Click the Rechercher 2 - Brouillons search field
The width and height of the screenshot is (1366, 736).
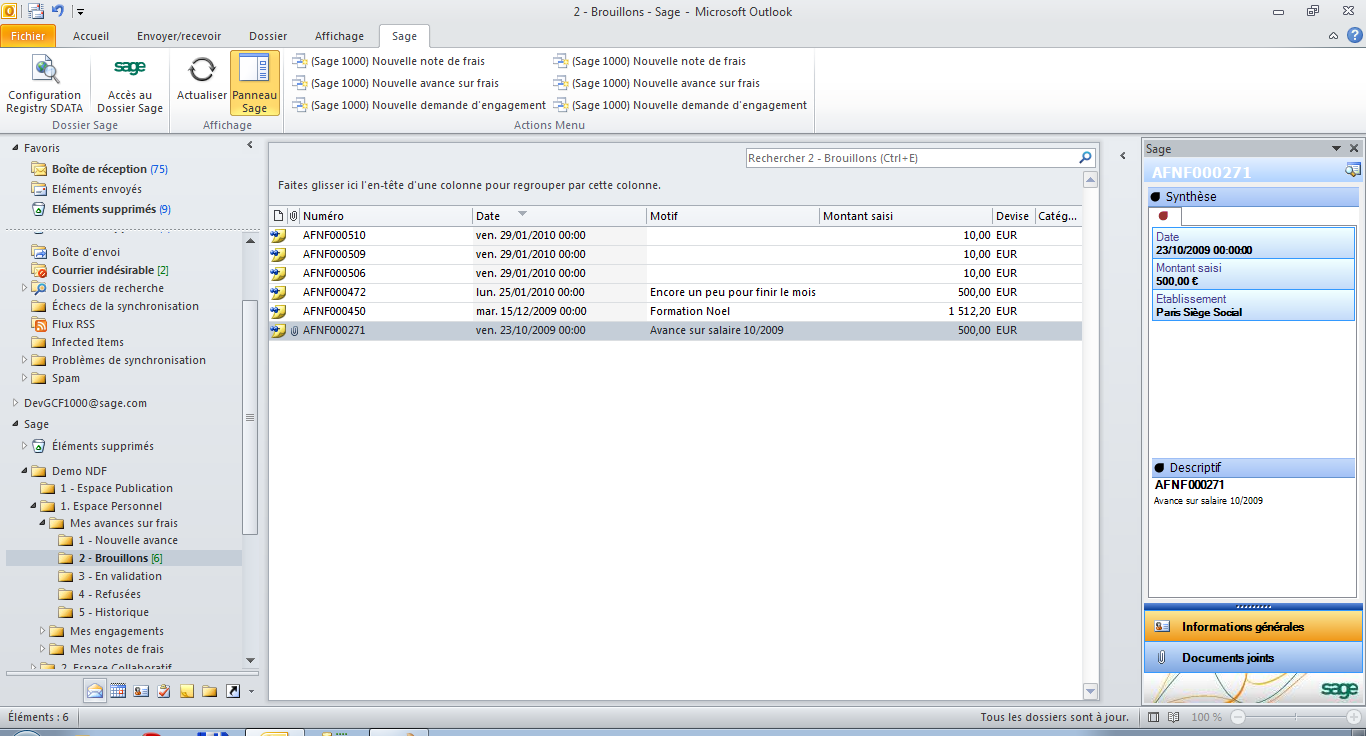[x=910, y=158]
